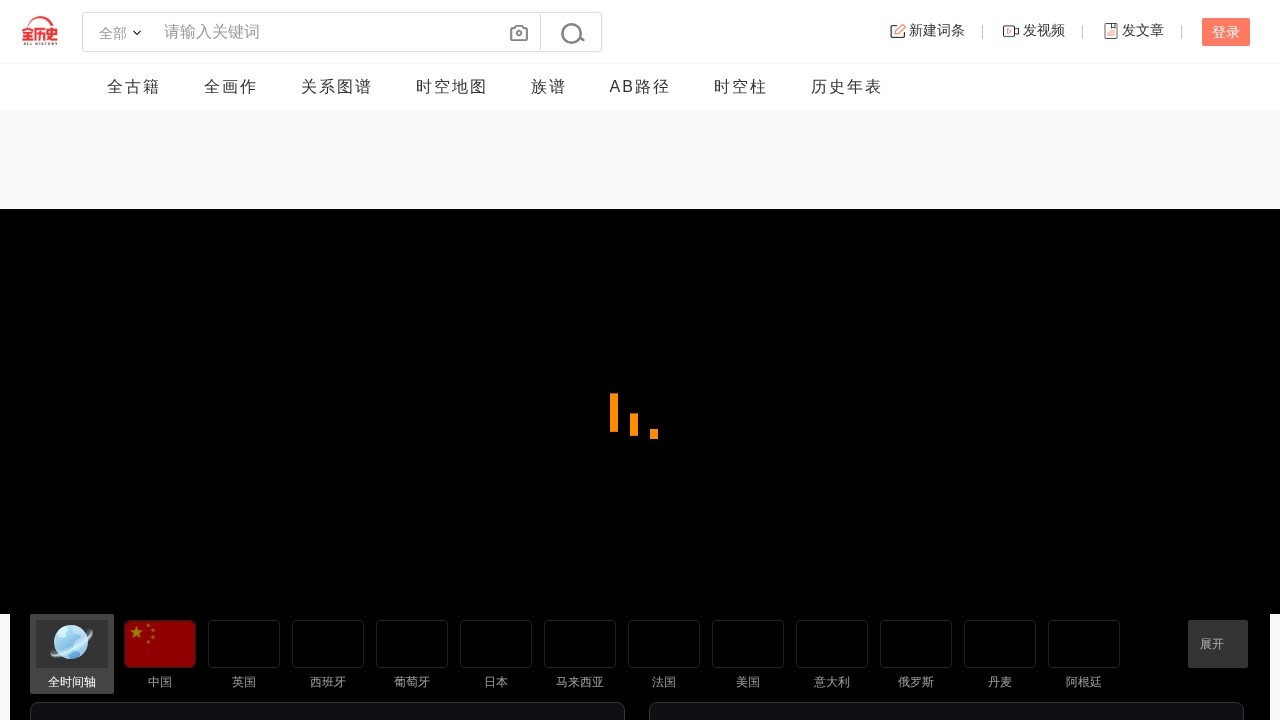
Task: Switch to the 美国 country timeline
Action: pos(747,643)
